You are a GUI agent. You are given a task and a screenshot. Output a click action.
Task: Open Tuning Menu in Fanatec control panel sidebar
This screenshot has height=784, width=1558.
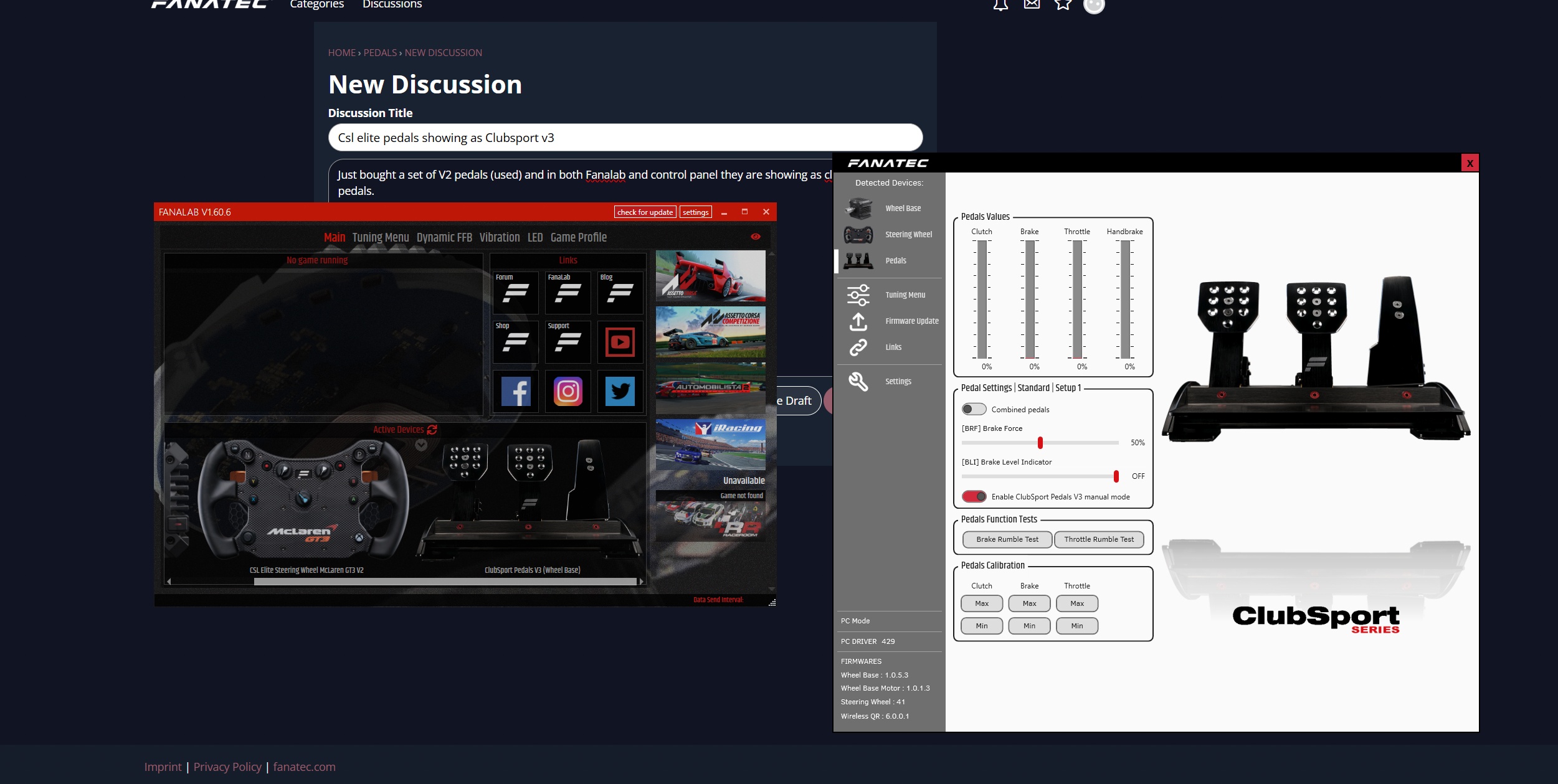tap(888, 295)
